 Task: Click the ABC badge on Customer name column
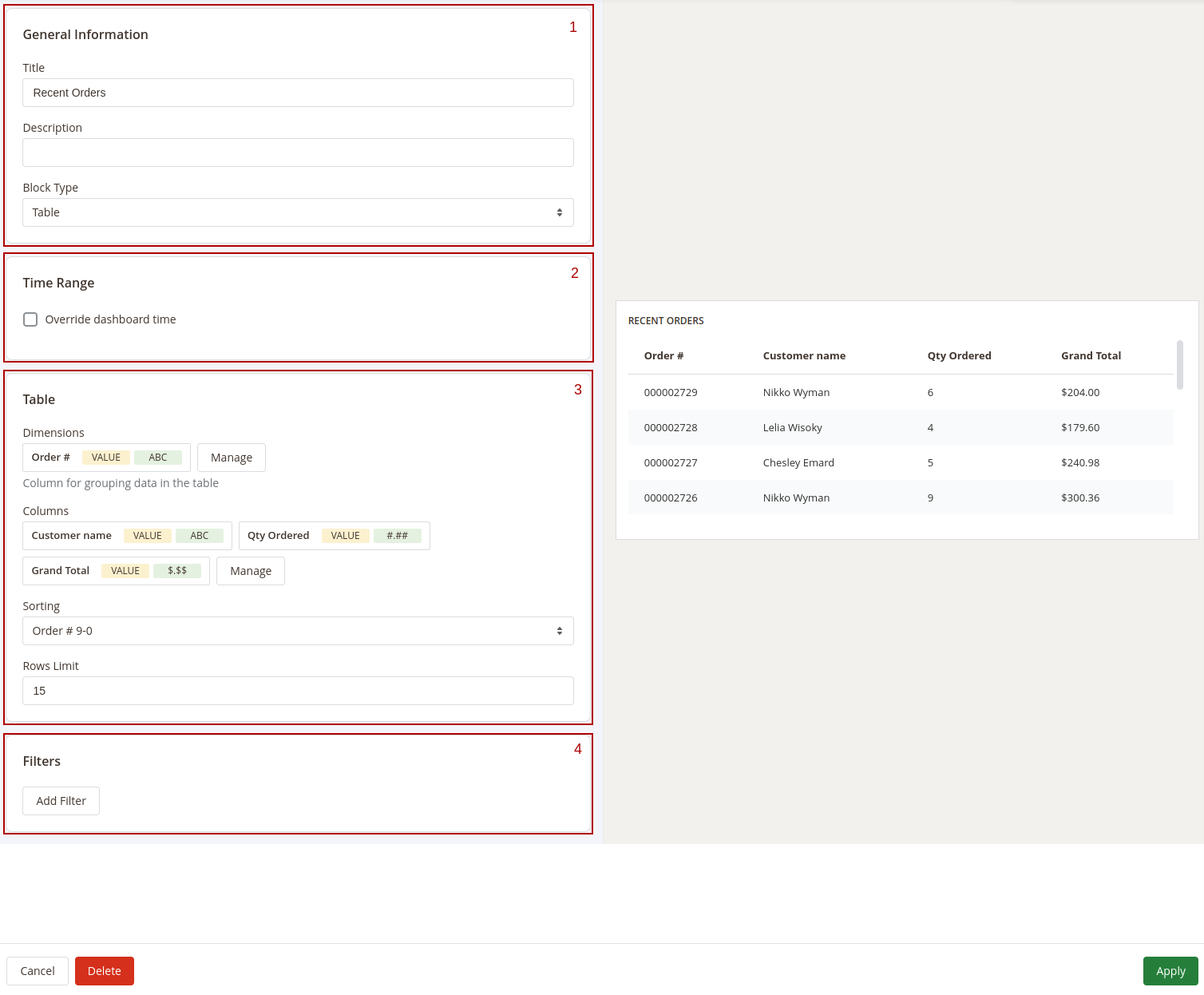[x=200, y=535]
